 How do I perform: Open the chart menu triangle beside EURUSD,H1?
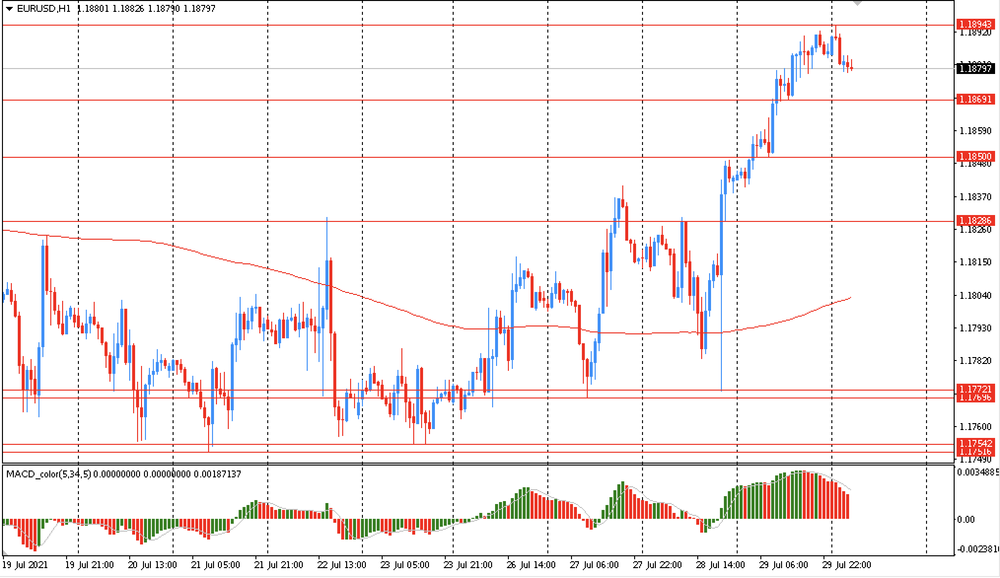pos(9,9)
